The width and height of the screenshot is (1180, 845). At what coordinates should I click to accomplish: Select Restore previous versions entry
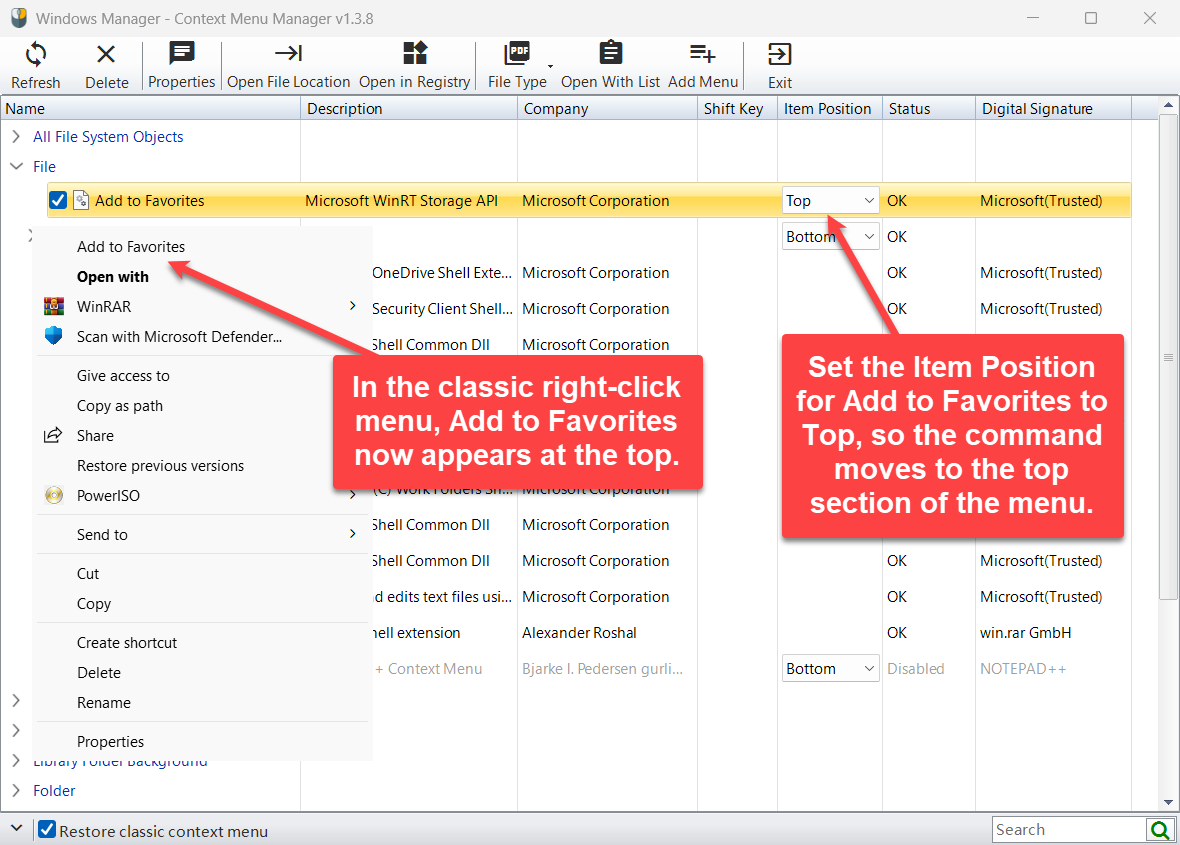click(x=160, y=466)
